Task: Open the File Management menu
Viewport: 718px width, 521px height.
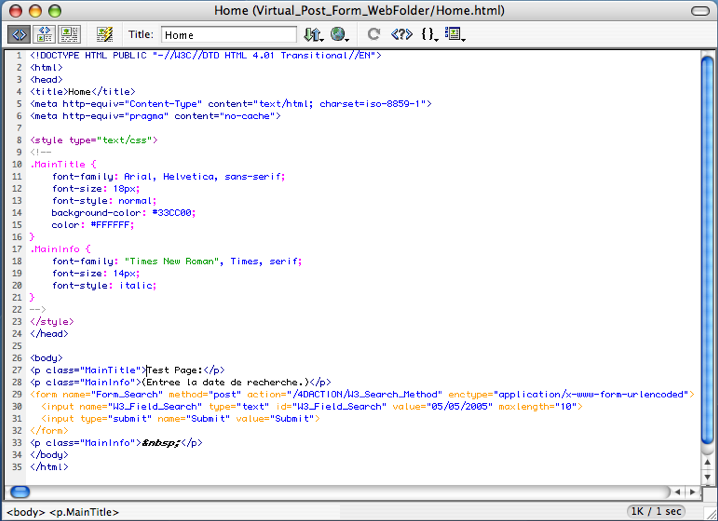Action: point(313,34)
